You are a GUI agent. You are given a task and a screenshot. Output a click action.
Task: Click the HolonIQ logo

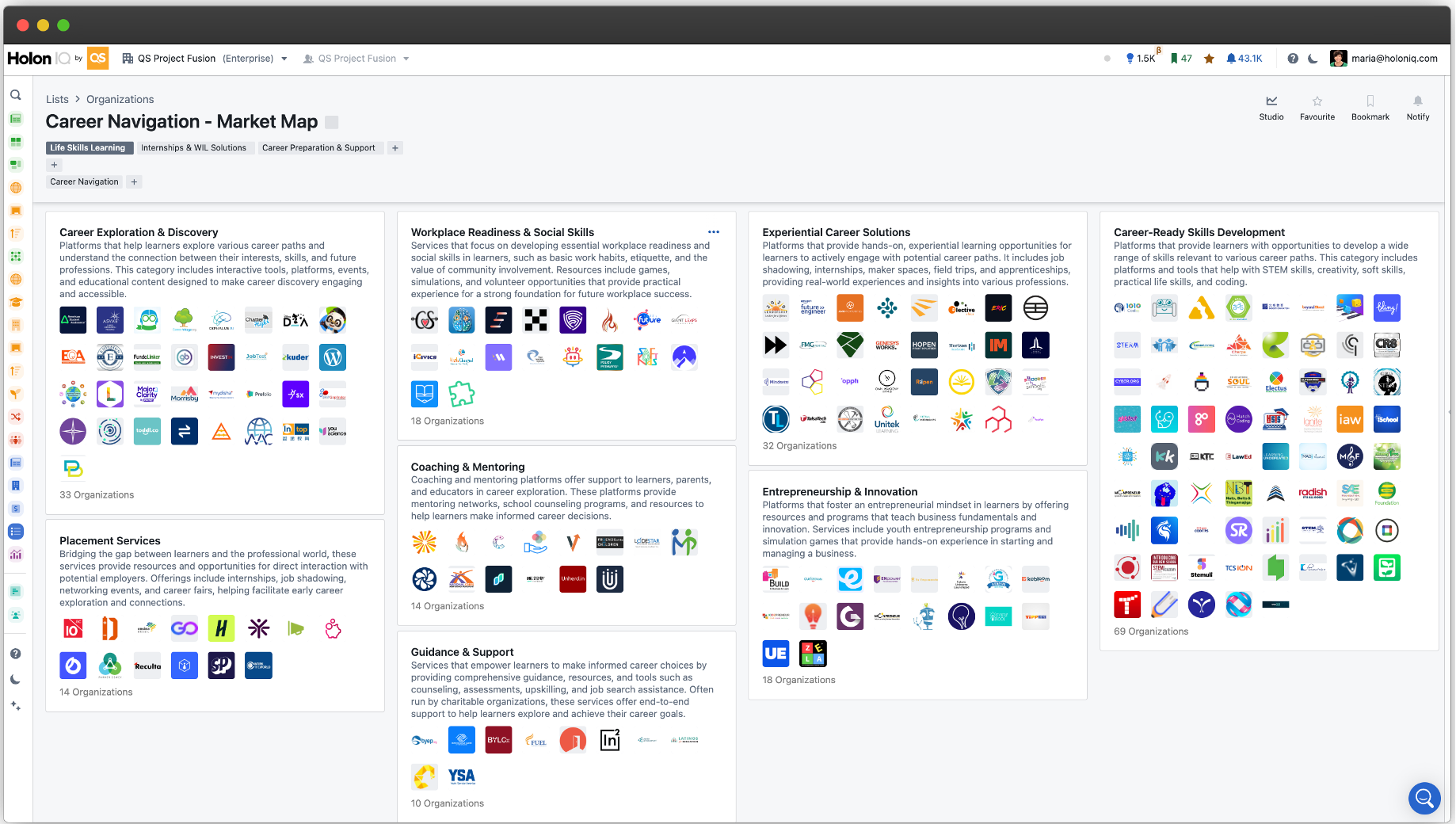[38, 59]
